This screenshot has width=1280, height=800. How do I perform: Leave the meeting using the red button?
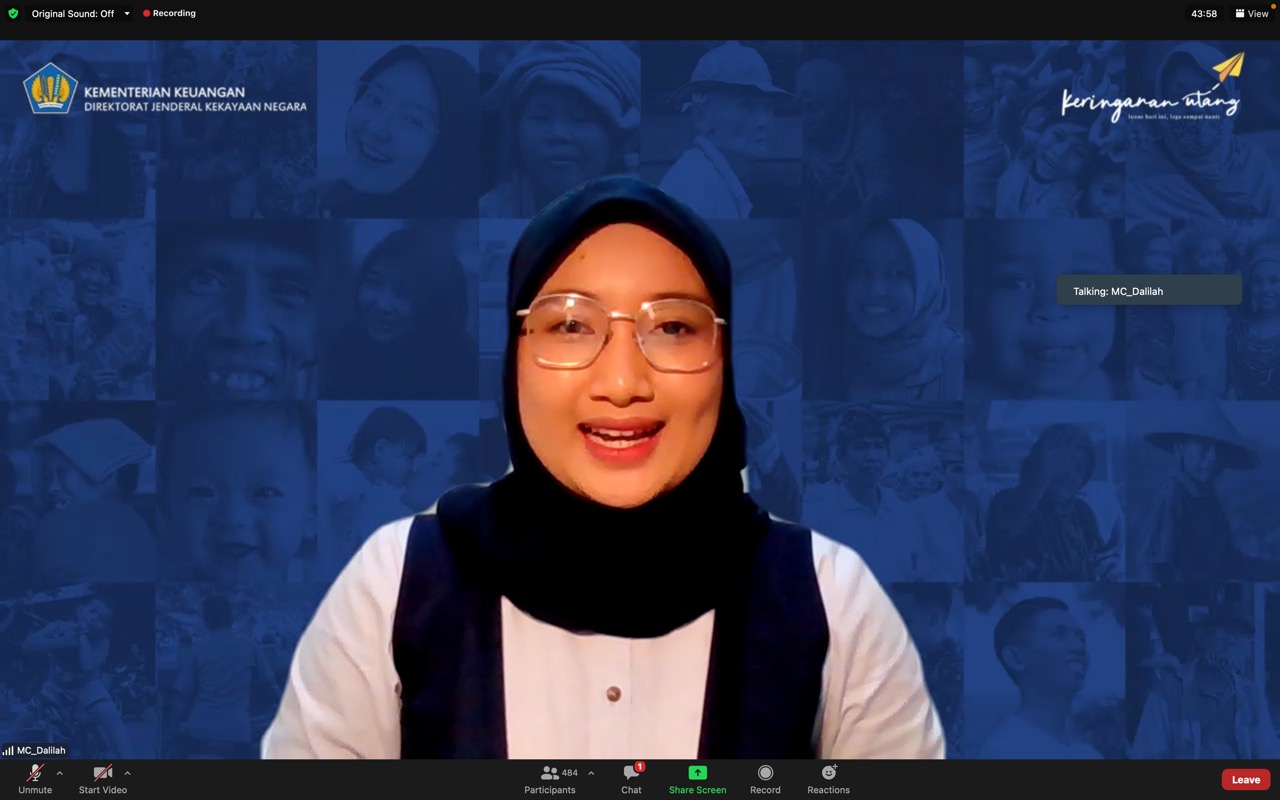click(x=1245, y=780)
